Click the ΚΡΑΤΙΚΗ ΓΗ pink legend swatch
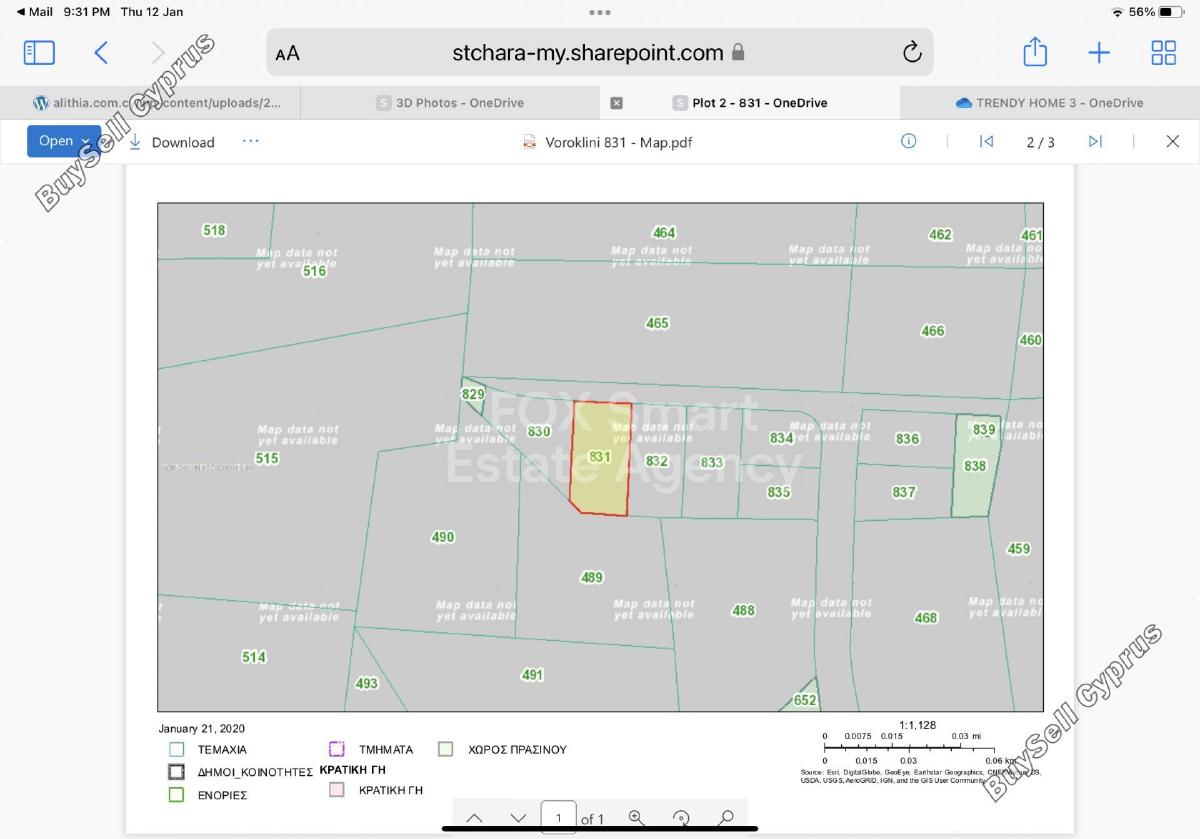The image size is (1200, 839). point(337,790)
